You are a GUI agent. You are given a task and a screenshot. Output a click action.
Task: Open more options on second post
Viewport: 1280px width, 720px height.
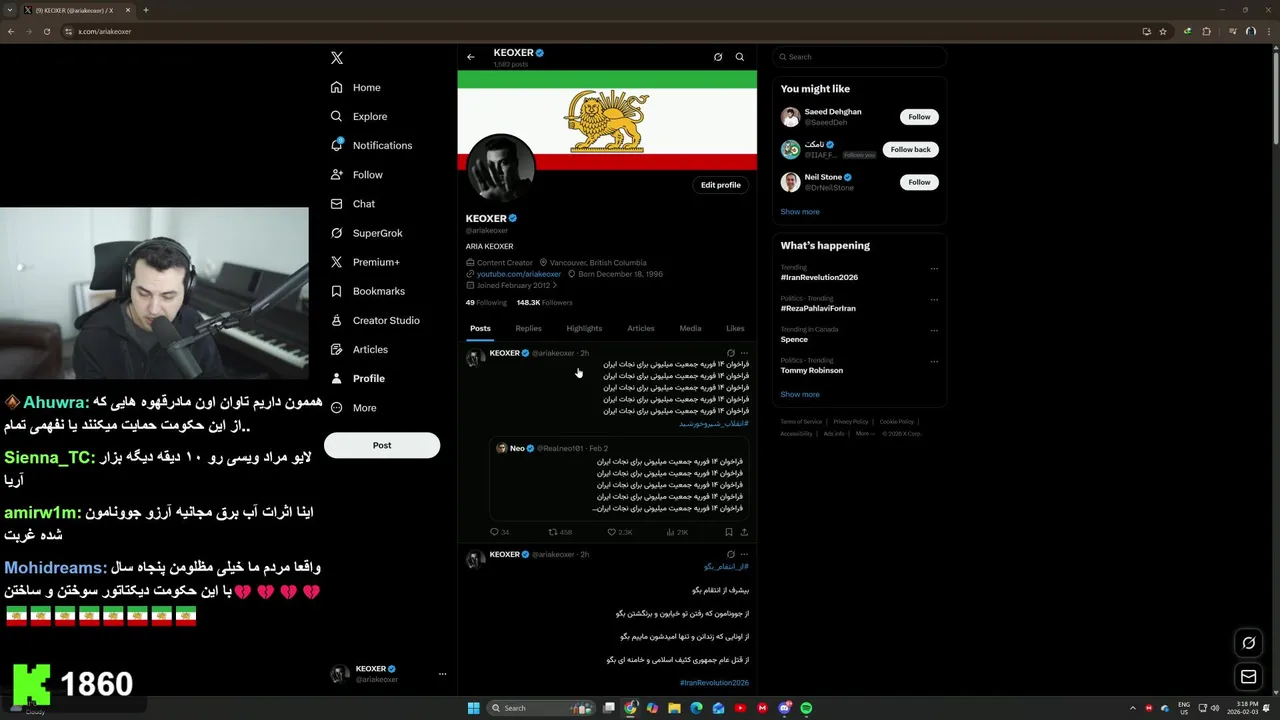click(x=744, y=554)
